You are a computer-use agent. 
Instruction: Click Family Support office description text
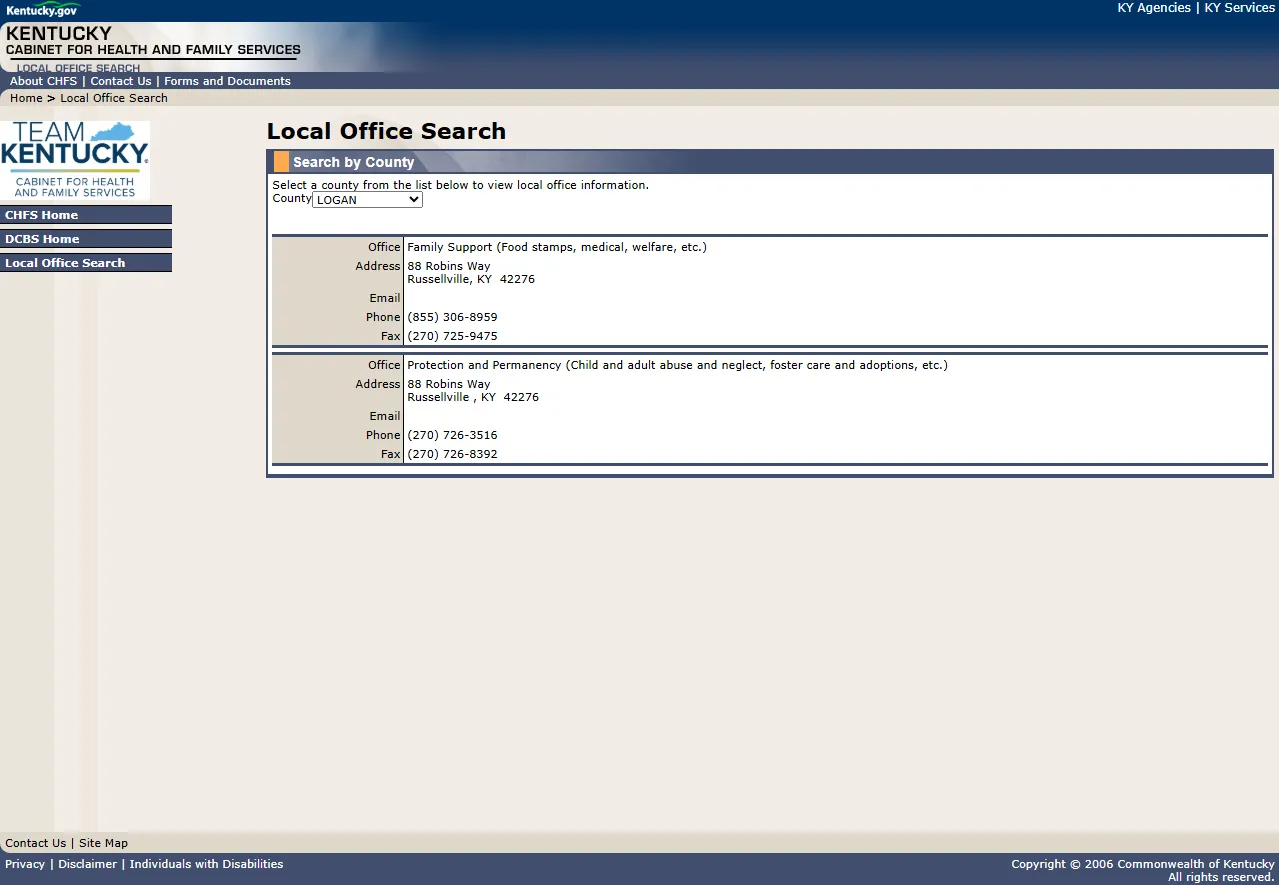pyautogui.click(x=557, y=247)
